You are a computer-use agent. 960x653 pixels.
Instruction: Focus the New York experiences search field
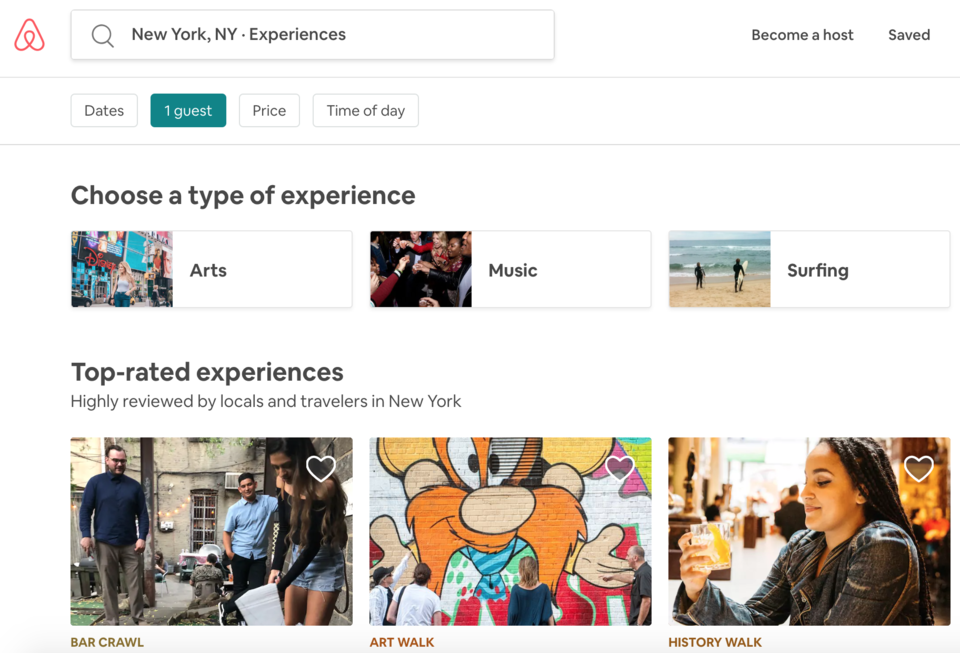tap(312, 35)
